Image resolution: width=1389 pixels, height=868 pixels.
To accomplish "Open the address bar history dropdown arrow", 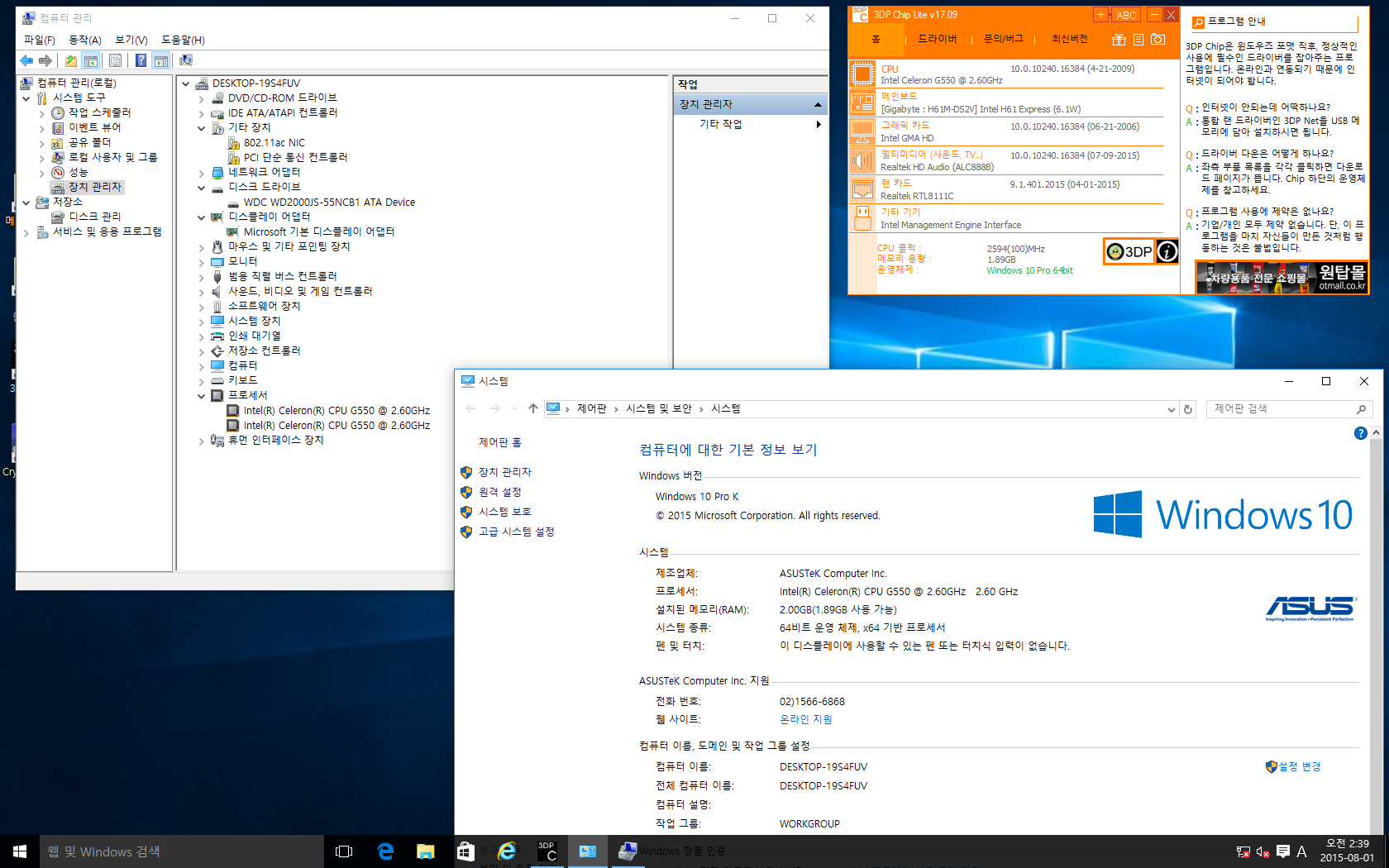I will 1171,409.
